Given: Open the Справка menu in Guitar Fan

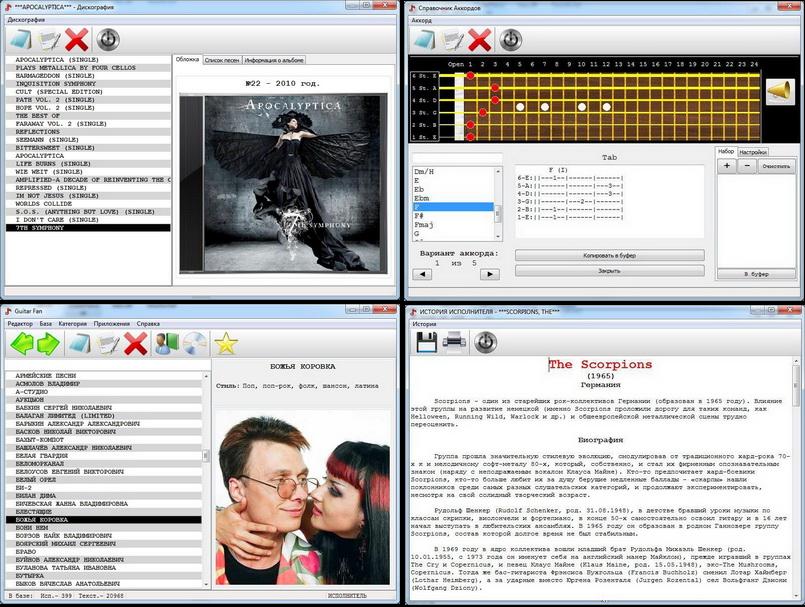Looking at the screenshot, I should [148, 324].
